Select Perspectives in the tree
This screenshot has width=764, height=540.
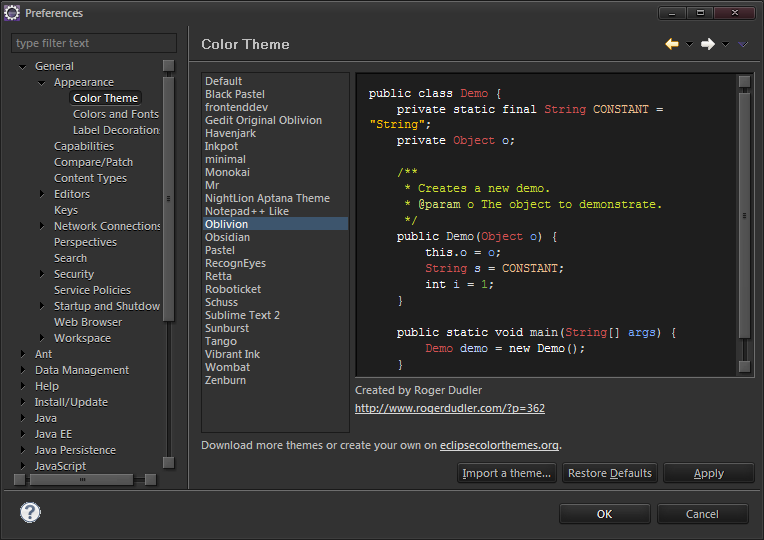85,242
